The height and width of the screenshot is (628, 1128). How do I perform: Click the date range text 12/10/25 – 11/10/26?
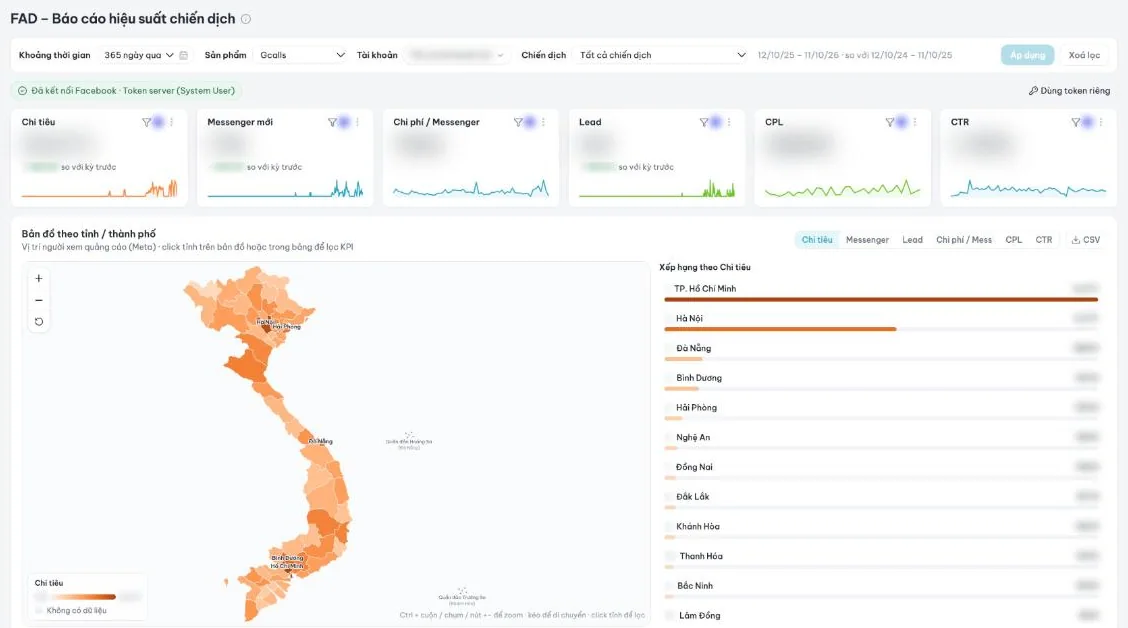(x=798, y=55)
